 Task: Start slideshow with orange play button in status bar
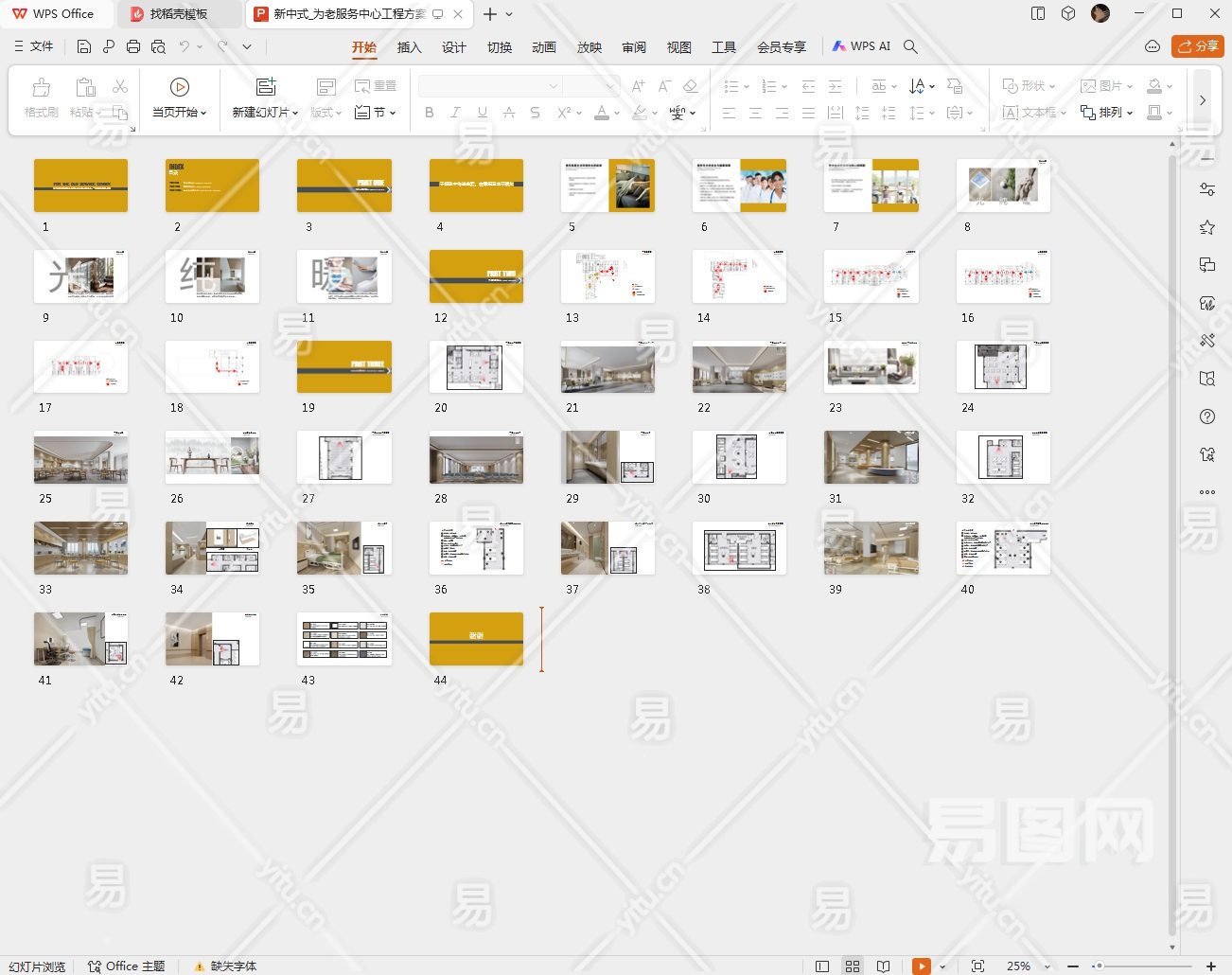tap(921, 966)
